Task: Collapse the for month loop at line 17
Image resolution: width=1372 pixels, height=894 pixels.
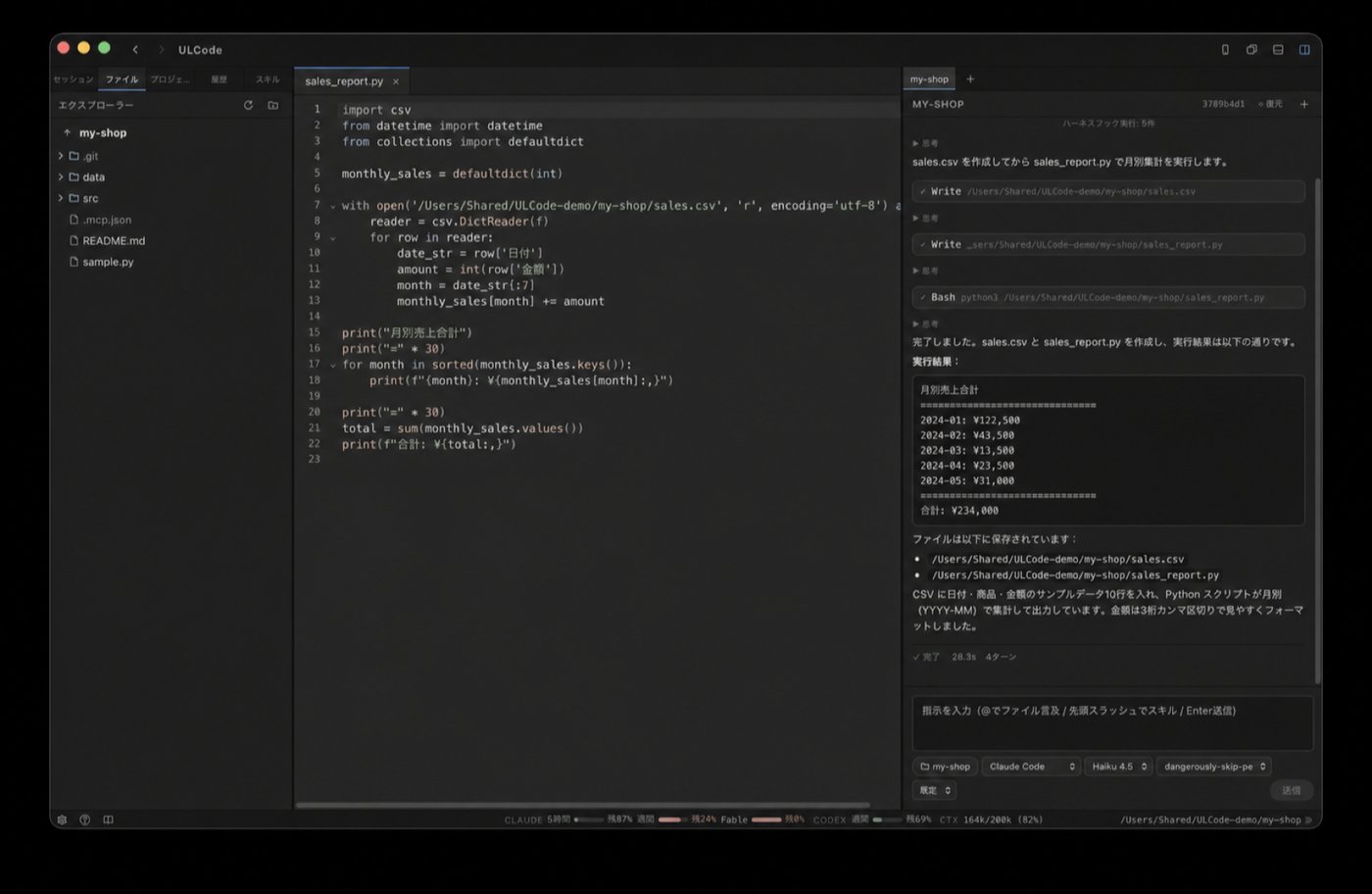Action: click(x=332, y=365)
